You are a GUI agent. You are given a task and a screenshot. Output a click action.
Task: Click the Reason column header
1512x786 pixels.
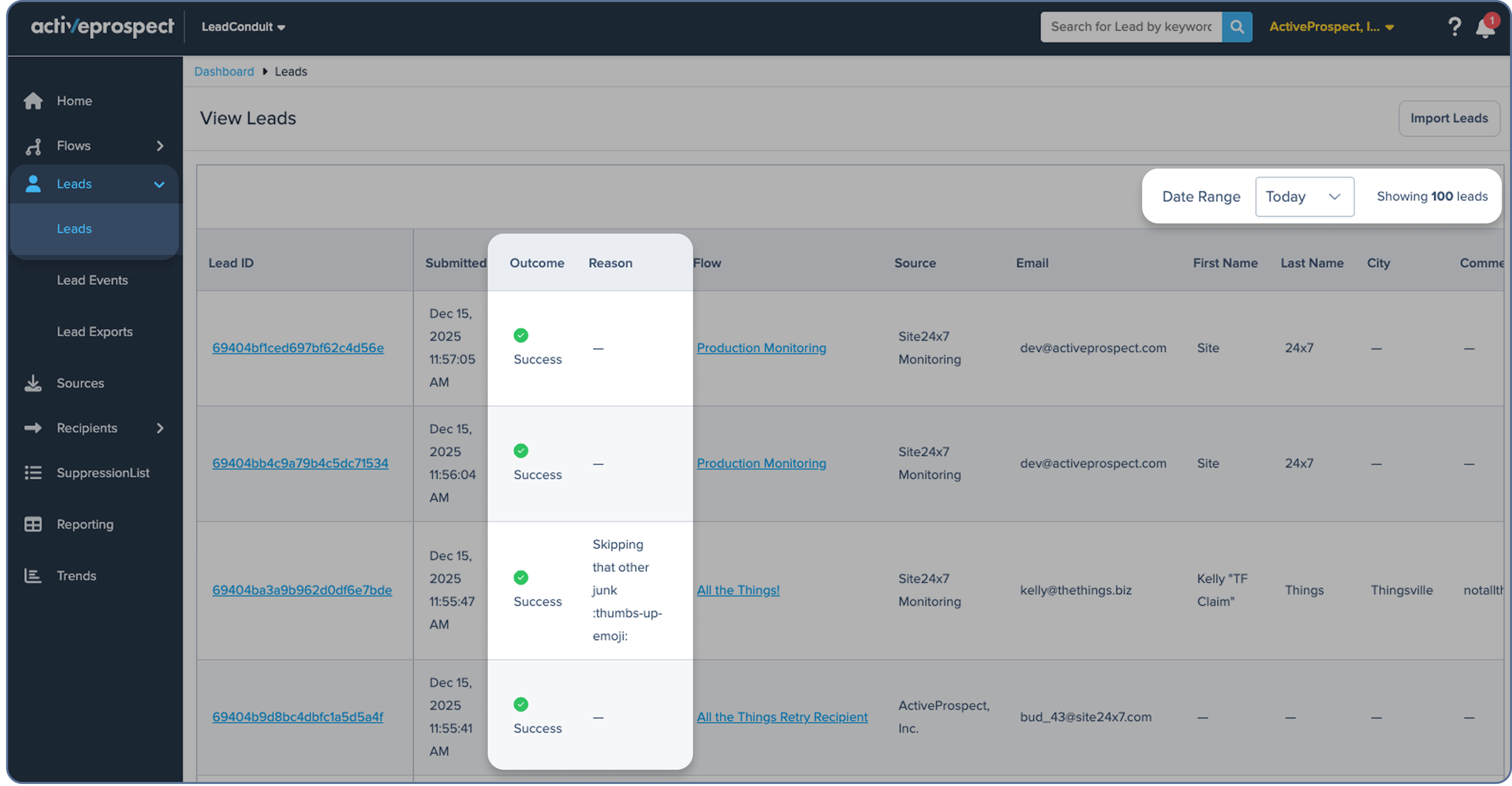[610, 263]
